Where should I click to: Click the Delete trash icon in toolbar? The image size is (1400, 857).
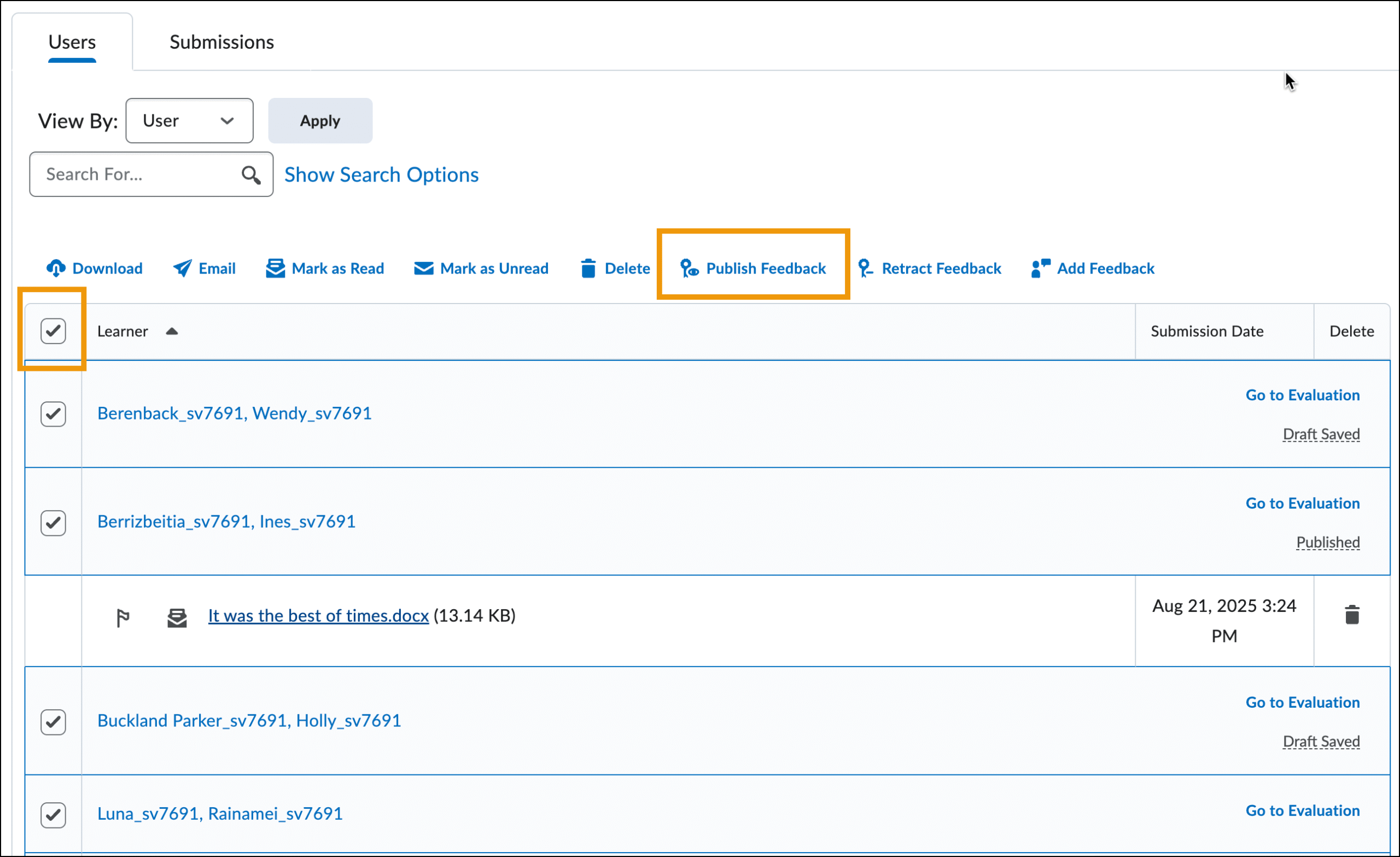pyautogui.click(x=588, y=268)
